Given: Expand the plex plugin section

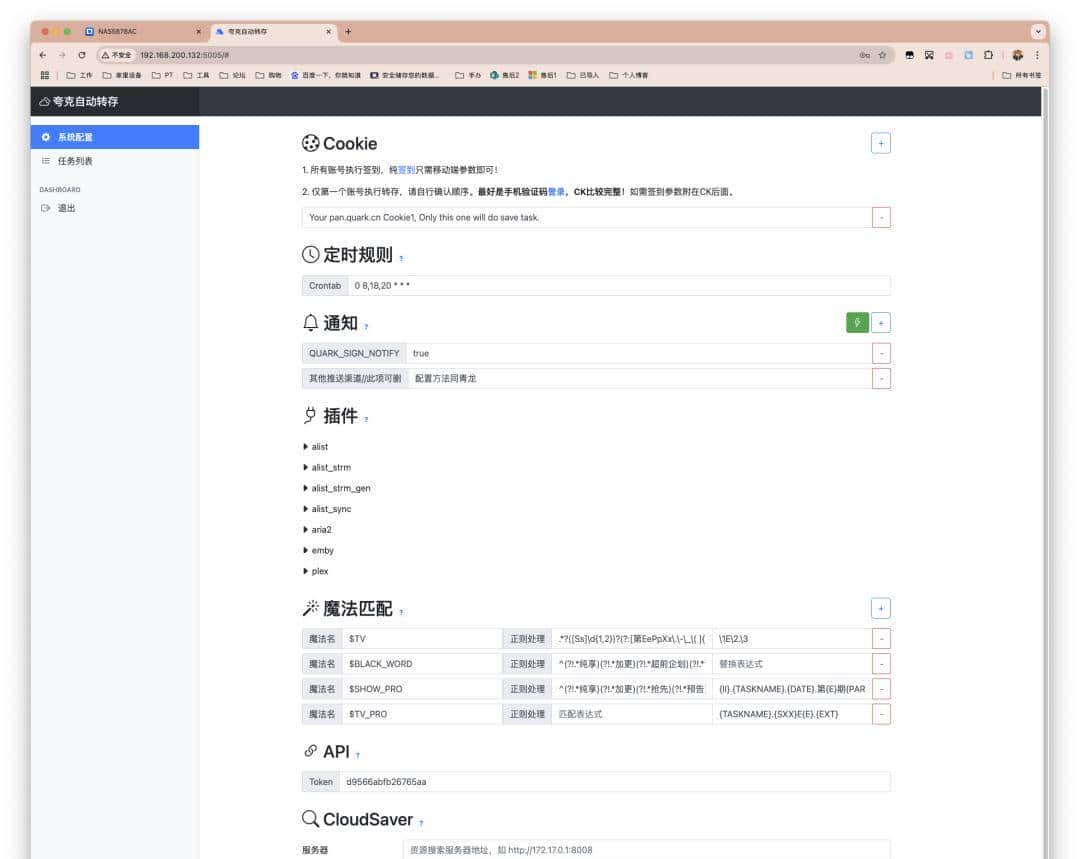Looking at the screenshot, I should click(x=319, y=571).
